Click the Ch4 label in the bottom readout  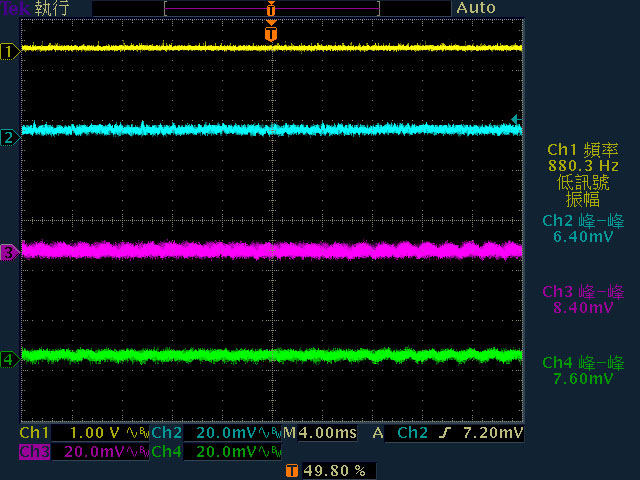coord(167,452)
